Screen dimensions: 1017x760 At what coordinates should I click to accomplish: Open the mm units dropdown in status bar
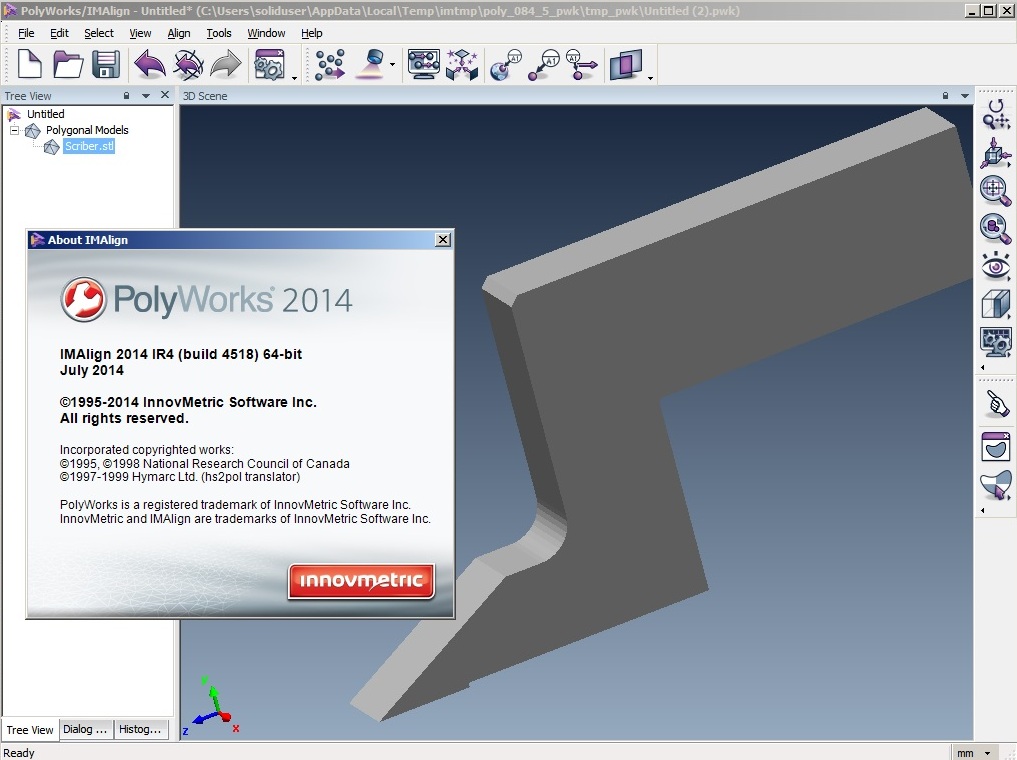tap(988, 753)
